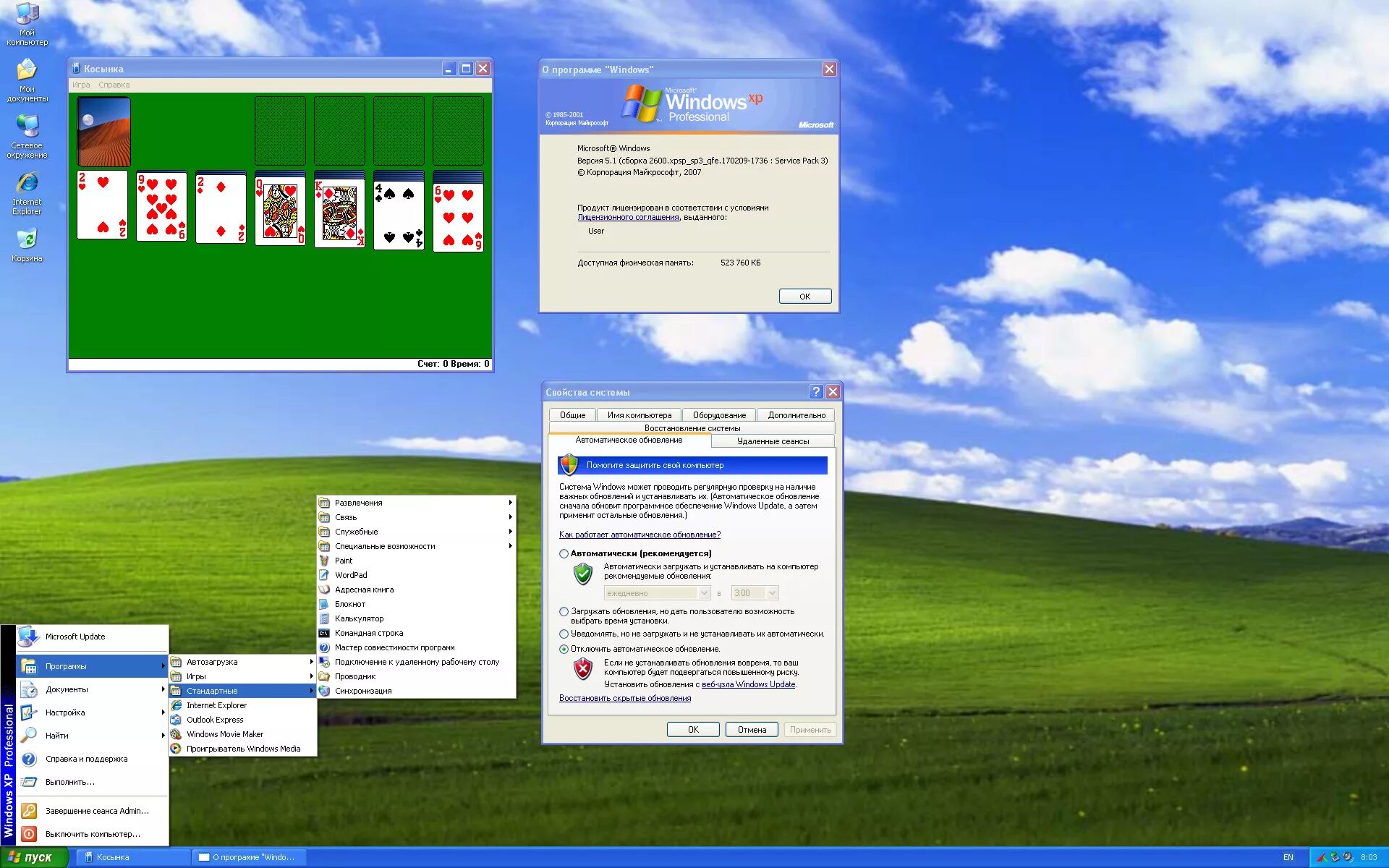Expand the Игры submenu
This screenshot has width=1389, height=868.
(195, 676)
